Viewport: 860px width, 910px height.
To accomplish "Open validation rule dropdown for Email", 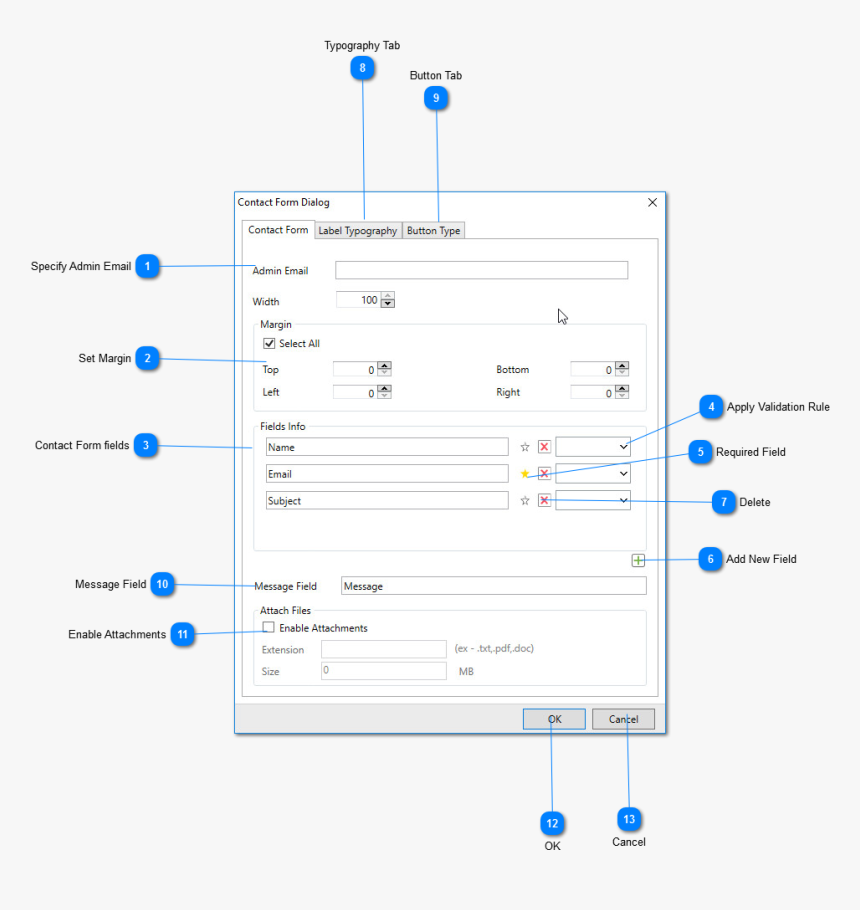I will 593,474.
